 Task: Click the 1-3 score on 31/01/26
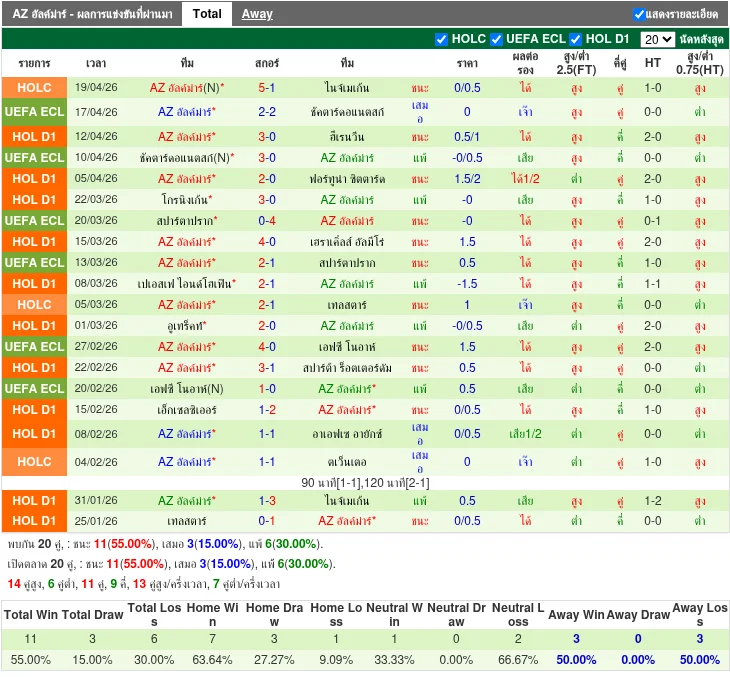pos(267,501)
